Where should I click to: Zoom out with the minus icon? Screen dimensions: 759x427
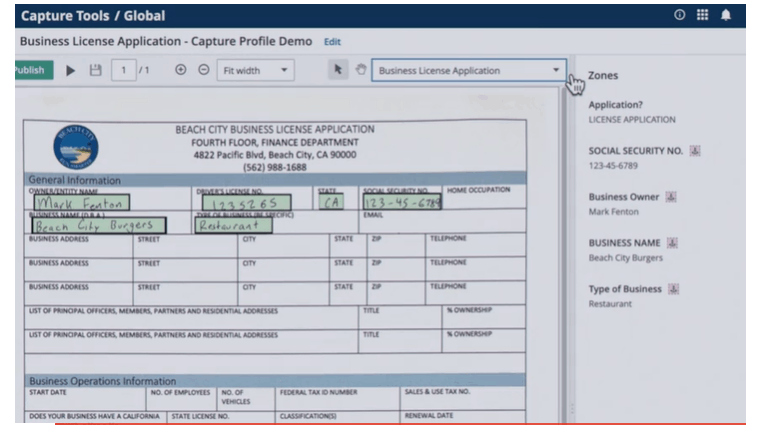pyautogui.click(x=204, y=70)
